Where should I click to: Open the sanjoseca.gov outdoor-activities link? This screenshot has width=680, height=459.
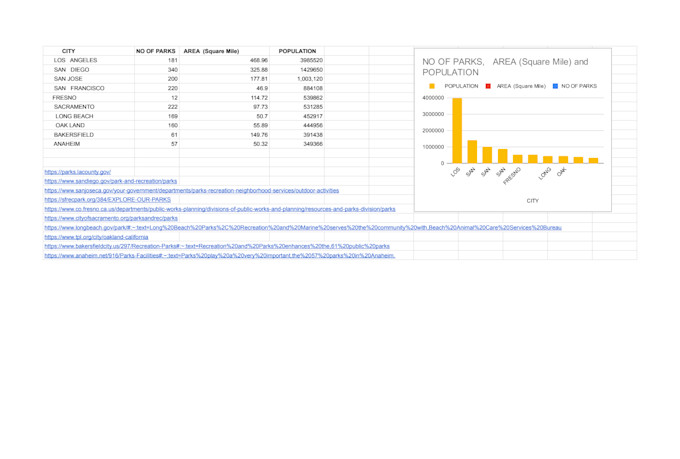(192, 190)
